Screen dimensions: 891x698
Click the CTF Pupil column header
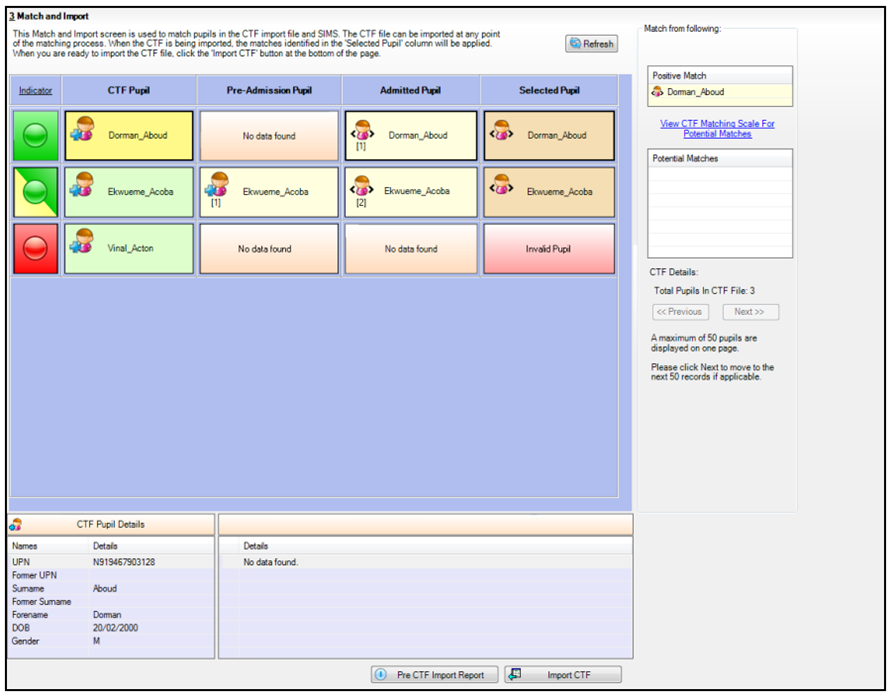click(x=130, y=91)
